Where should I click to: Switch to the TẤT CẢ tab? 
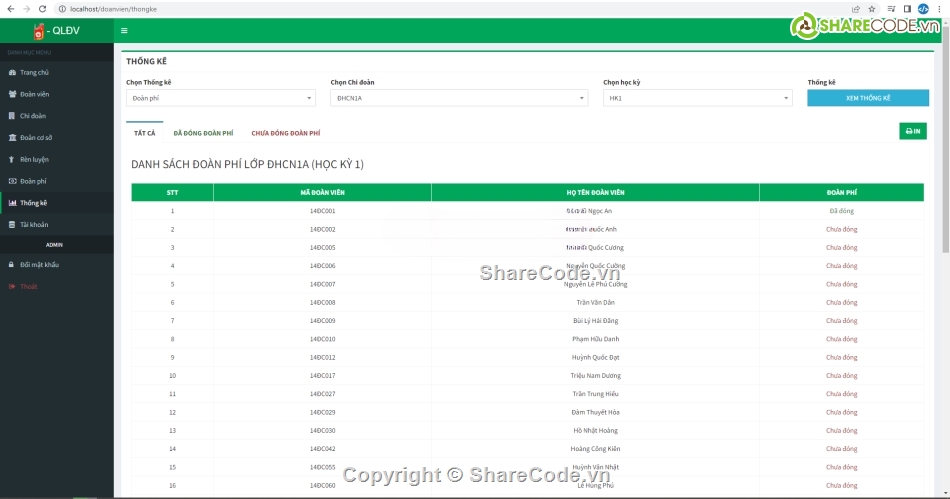(145, 133)
